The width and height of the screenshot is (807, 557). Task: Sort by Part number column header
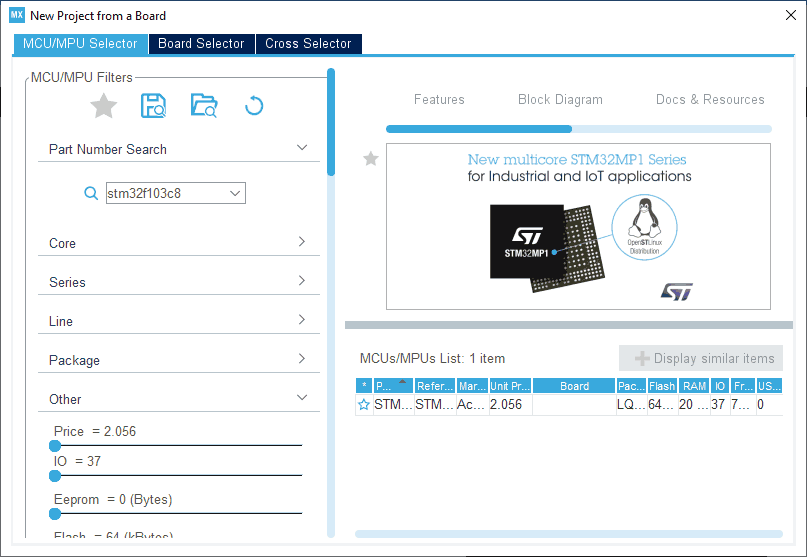tap(393, 386)
